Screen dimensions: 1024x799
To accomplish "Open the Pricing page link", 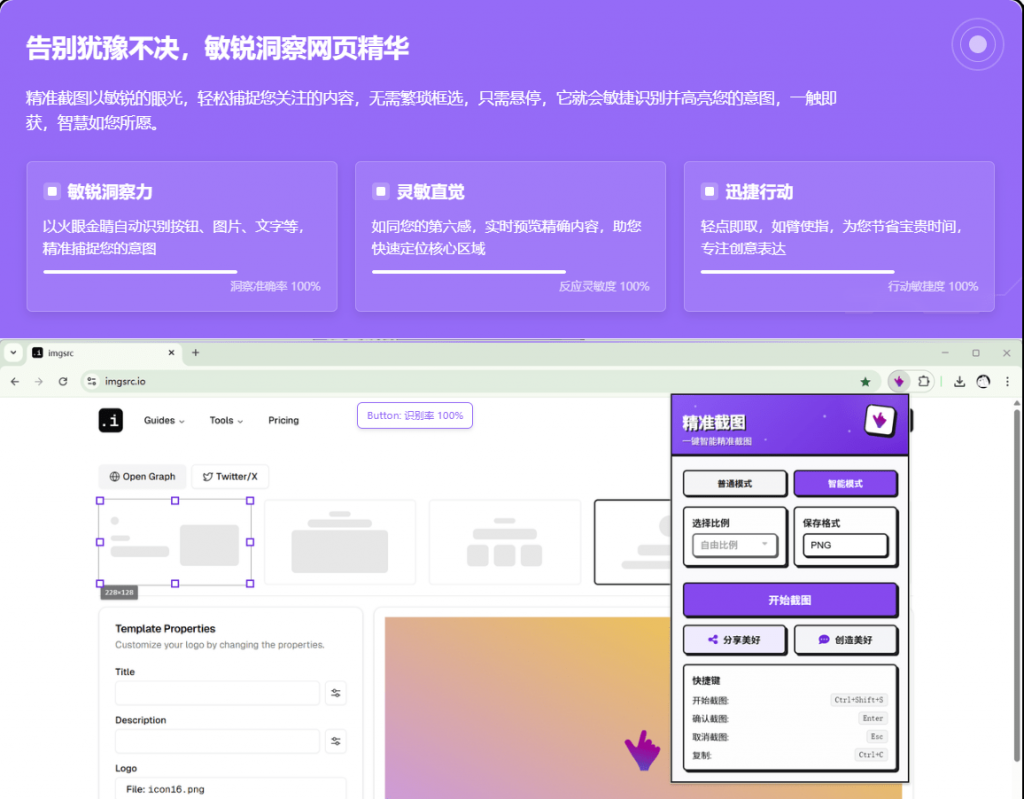I will point(283,421).
